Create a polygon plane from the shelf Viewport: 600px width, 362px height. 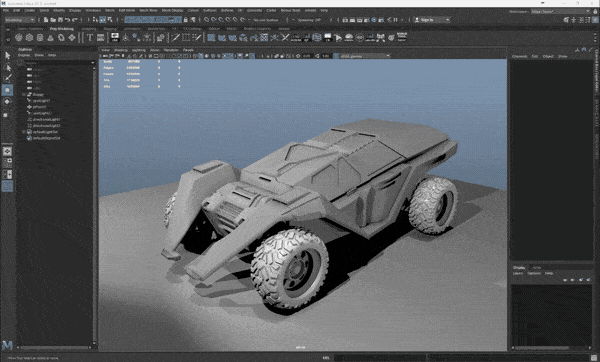[x=72, y=38]
